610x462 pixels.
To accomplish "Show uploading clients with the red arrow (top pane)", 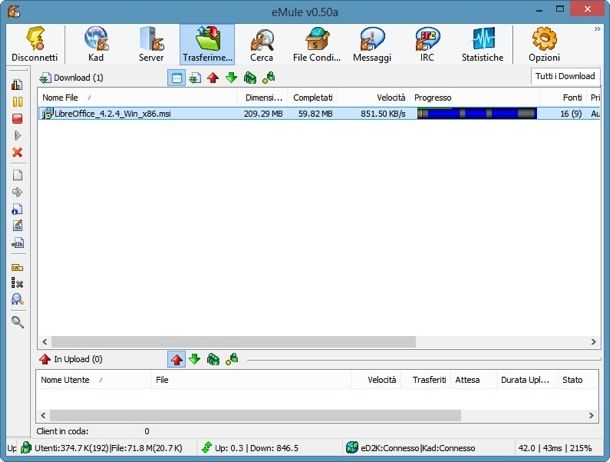I will coord(213,78).
